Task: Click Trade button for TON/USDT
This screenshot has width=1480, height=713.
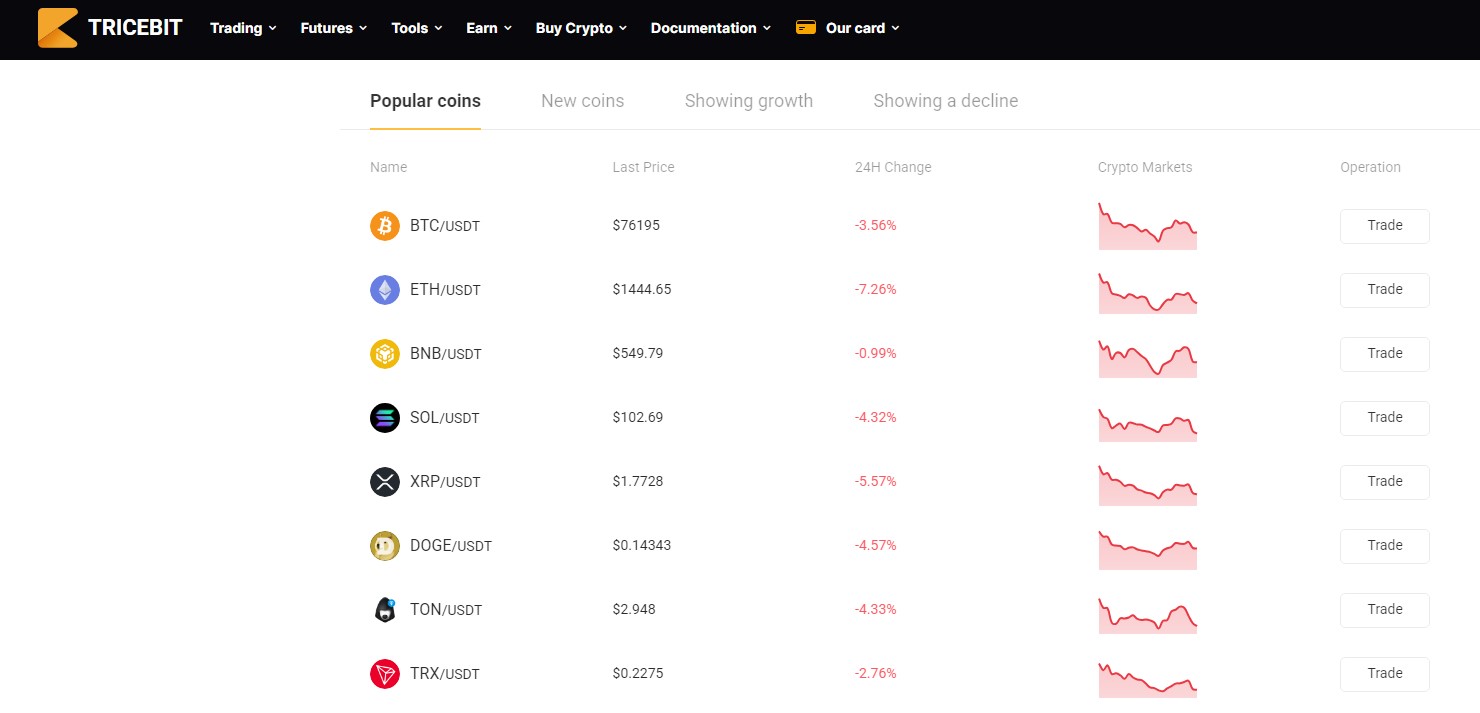Action: tap(1385, 610)
